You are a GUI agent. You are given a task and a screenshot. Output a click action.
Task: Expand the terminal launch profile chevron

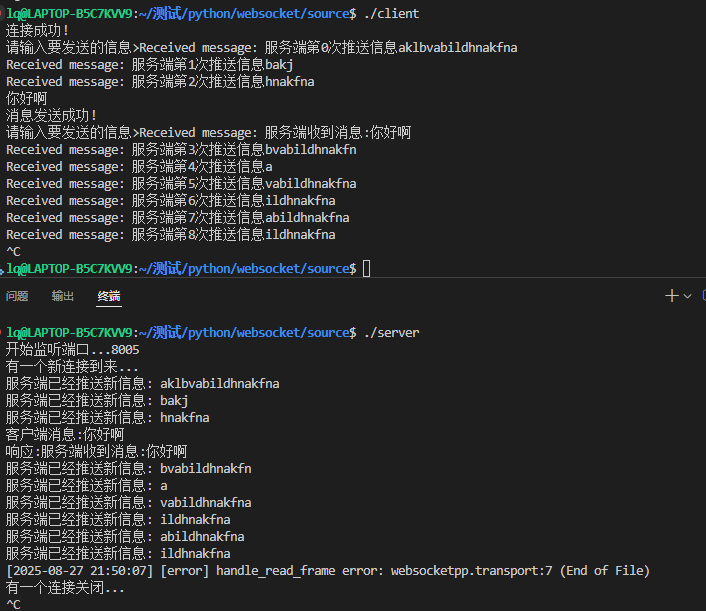pyautogui.click(x=688, y=296)
